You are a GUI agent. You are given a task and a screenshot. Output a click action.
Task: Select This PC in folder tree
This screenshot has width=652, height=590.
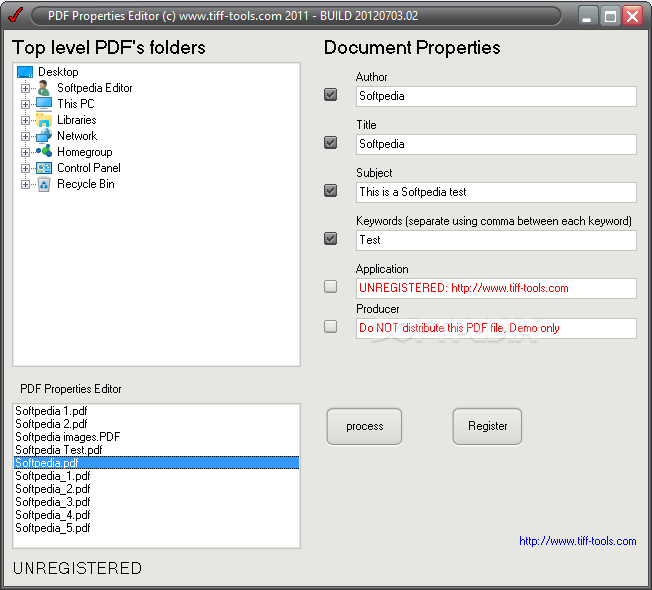pyautogui.click(x=76, y=104)
